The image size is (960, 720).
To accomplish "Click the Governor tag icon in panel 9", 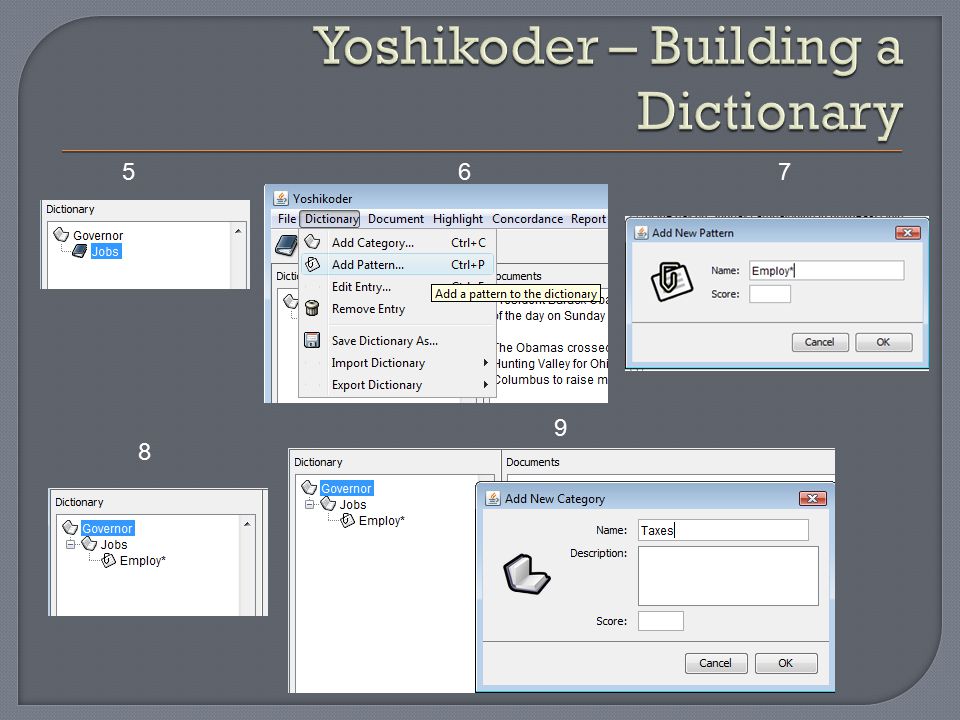I will 309,487.
